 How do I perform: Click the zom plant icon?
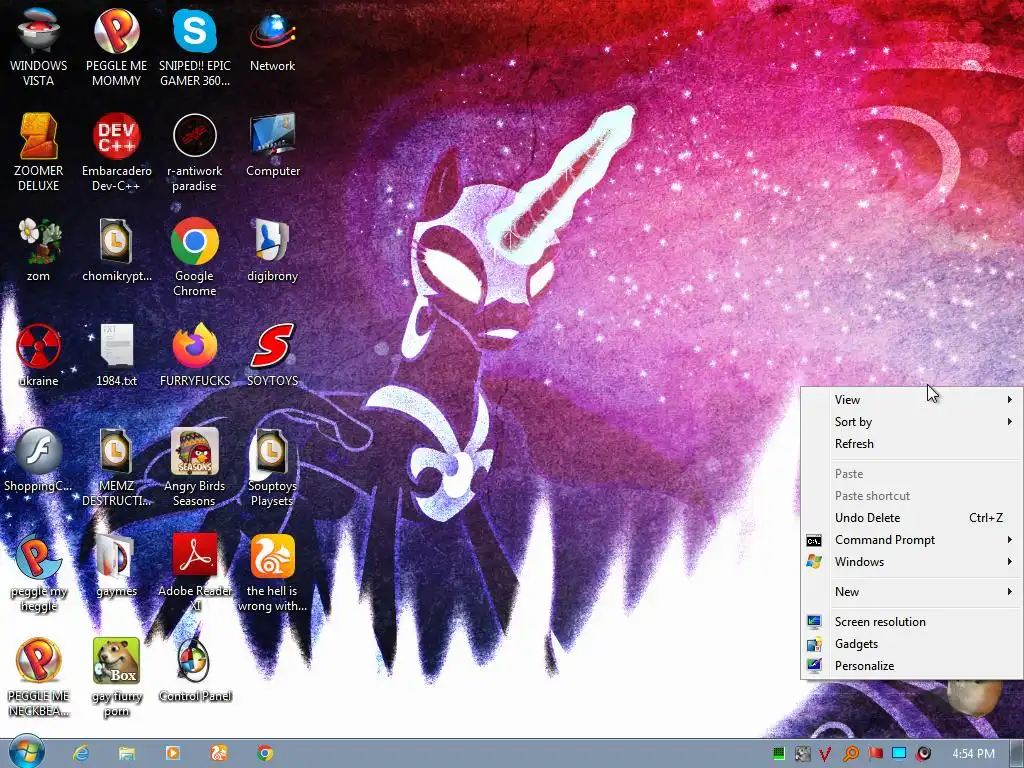click(39, 249)
